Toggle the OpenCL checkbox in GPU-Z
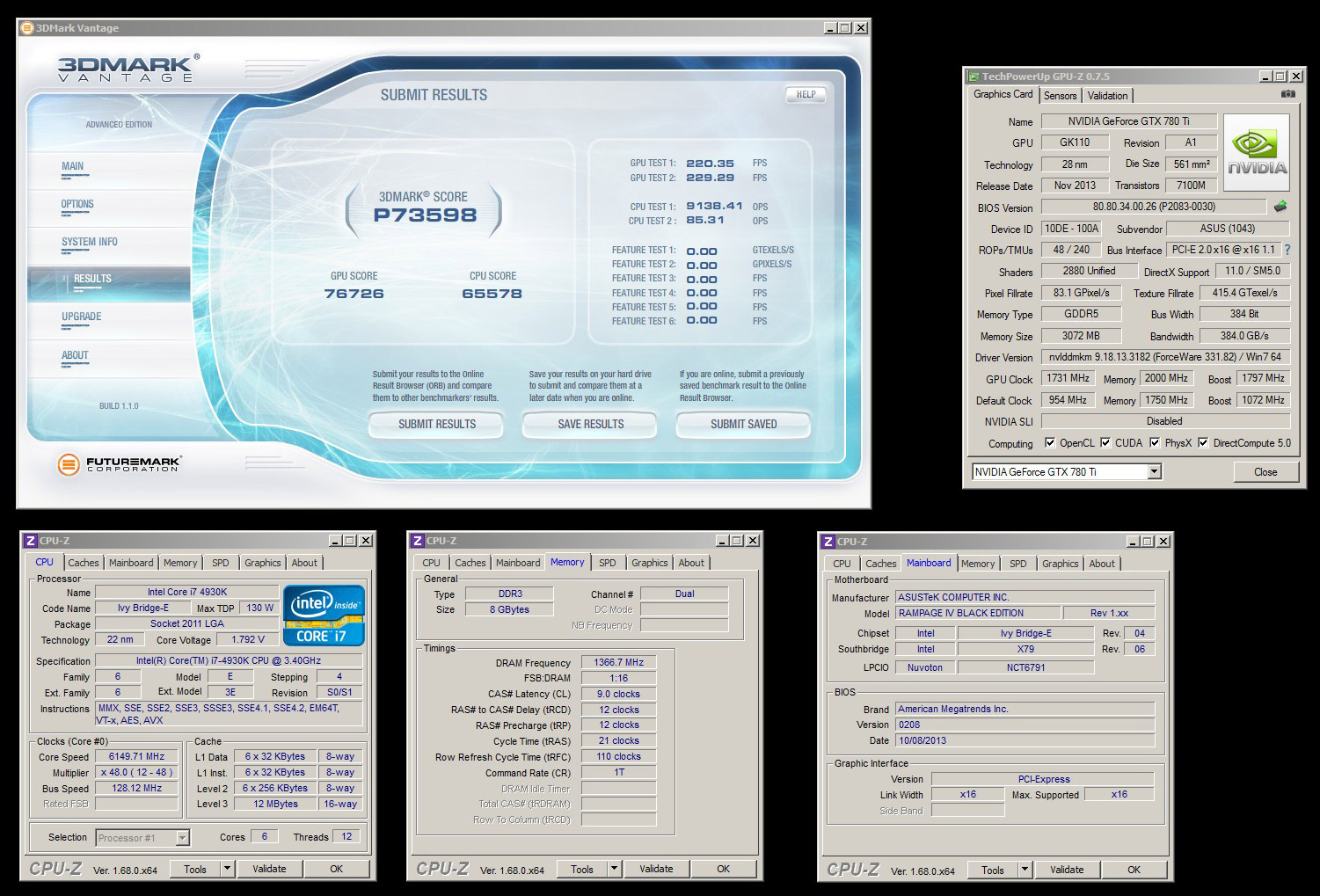Screen dimensions: 1320x896 tap(1049, 442)
